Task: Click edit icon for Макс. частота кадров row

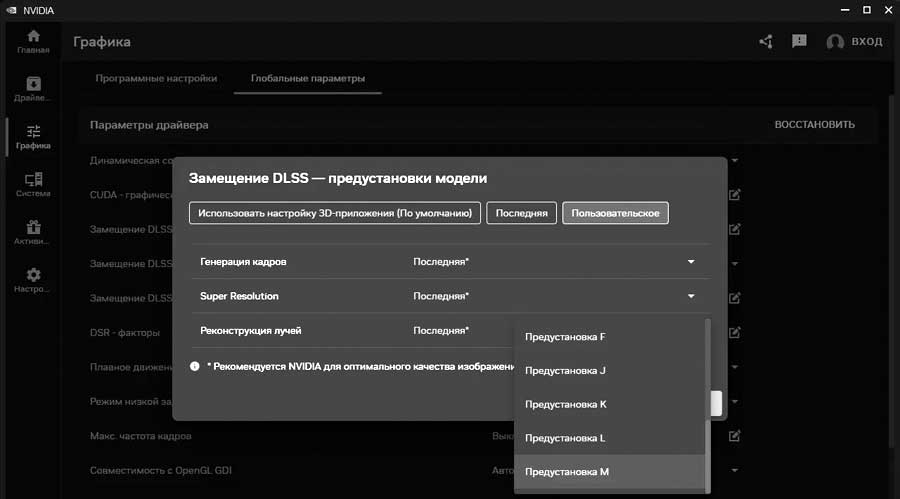Action: tap(735, 436)
